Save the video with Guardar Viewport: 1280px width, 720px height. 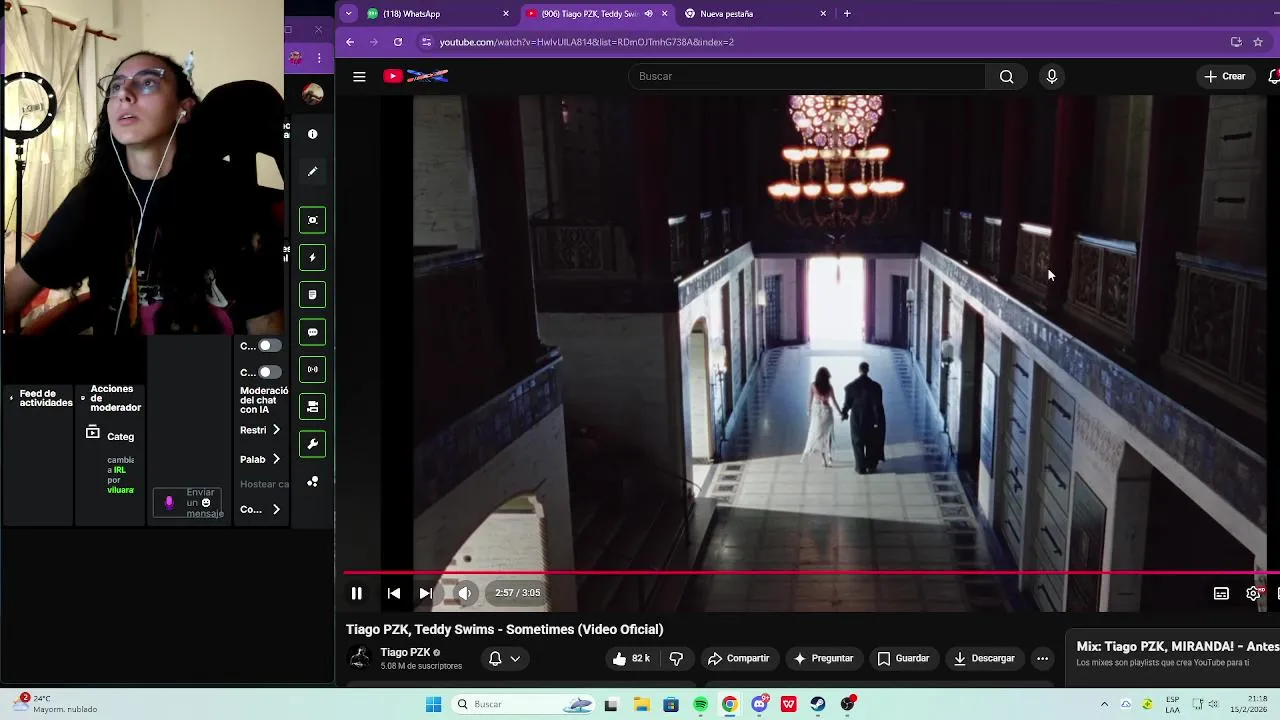(903, 658)
